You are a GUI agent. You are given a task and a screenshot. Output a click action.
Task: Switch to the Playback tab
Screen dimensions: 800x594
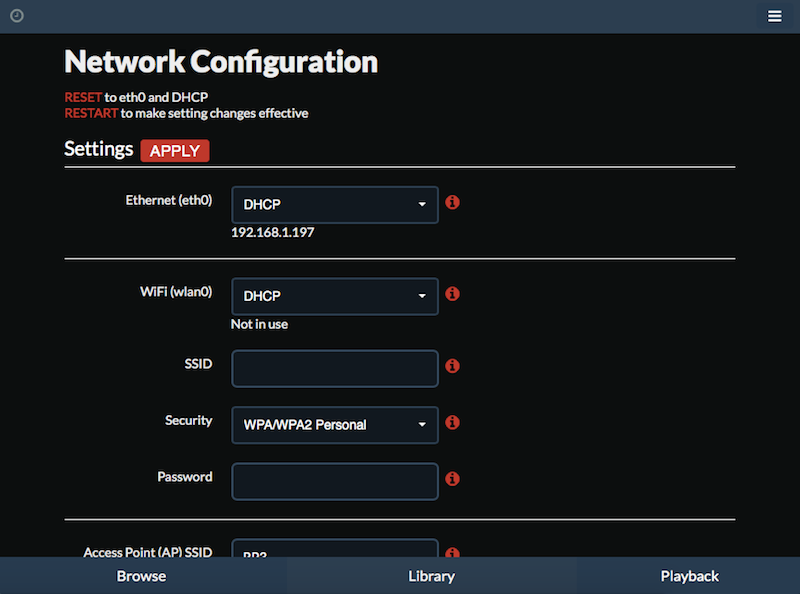(689, 576)
